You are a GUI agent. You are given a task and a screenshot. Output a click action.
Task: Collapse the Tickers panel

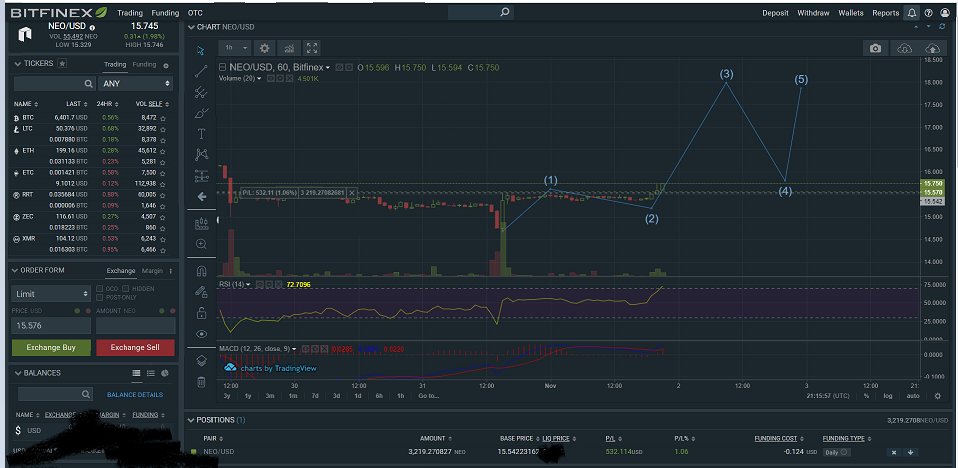(18, 64)
